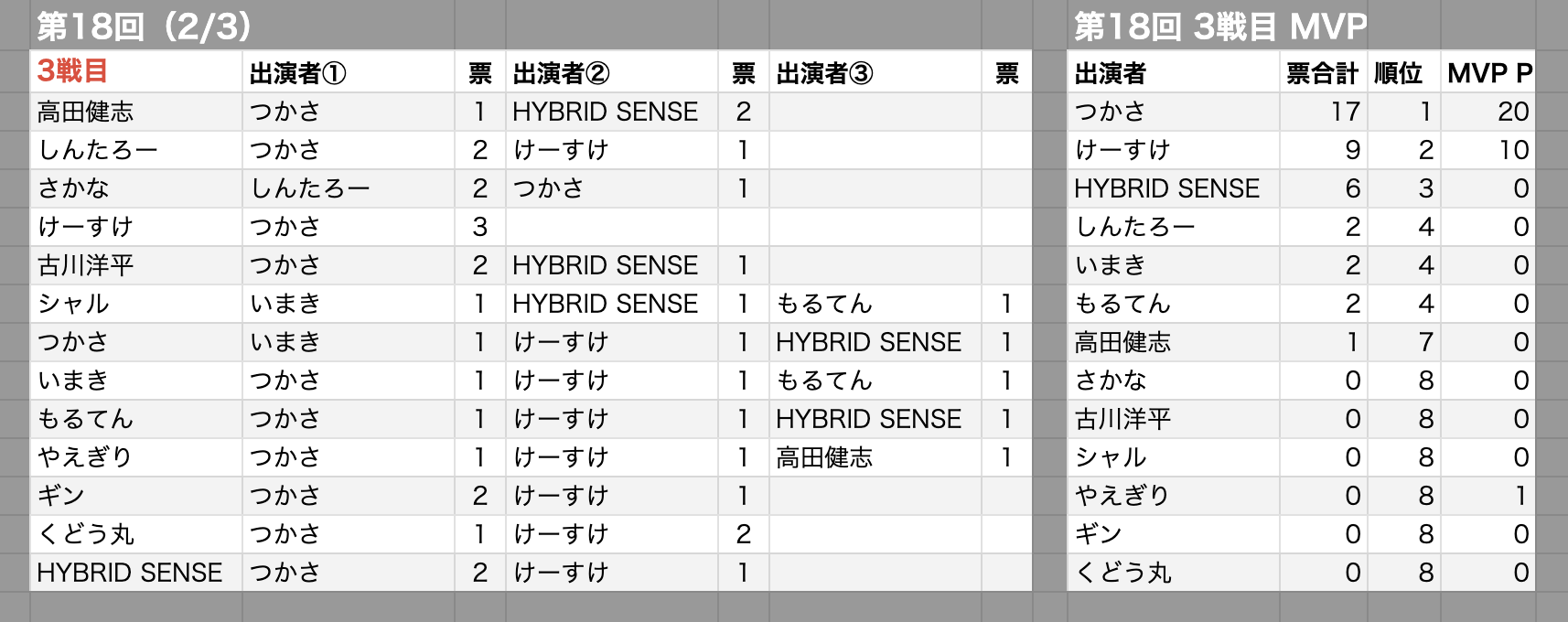Click the '出演者③' column header

(824, 73)
